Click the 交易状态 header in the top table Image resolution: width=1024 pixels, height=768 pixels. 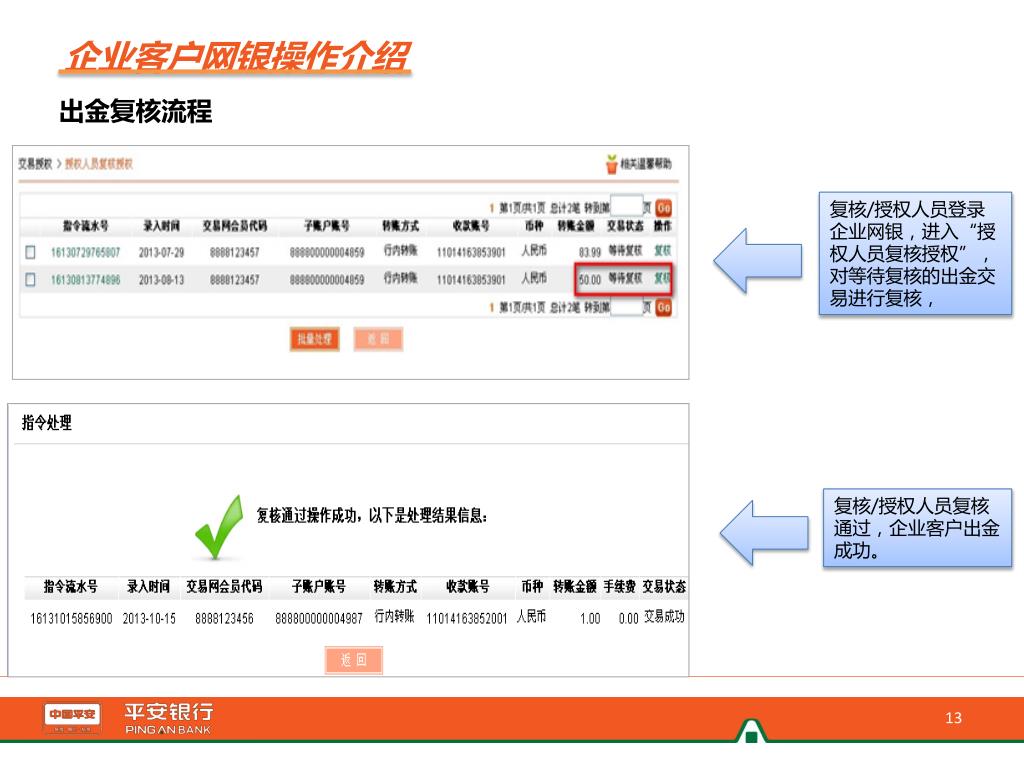pos(625,226)
